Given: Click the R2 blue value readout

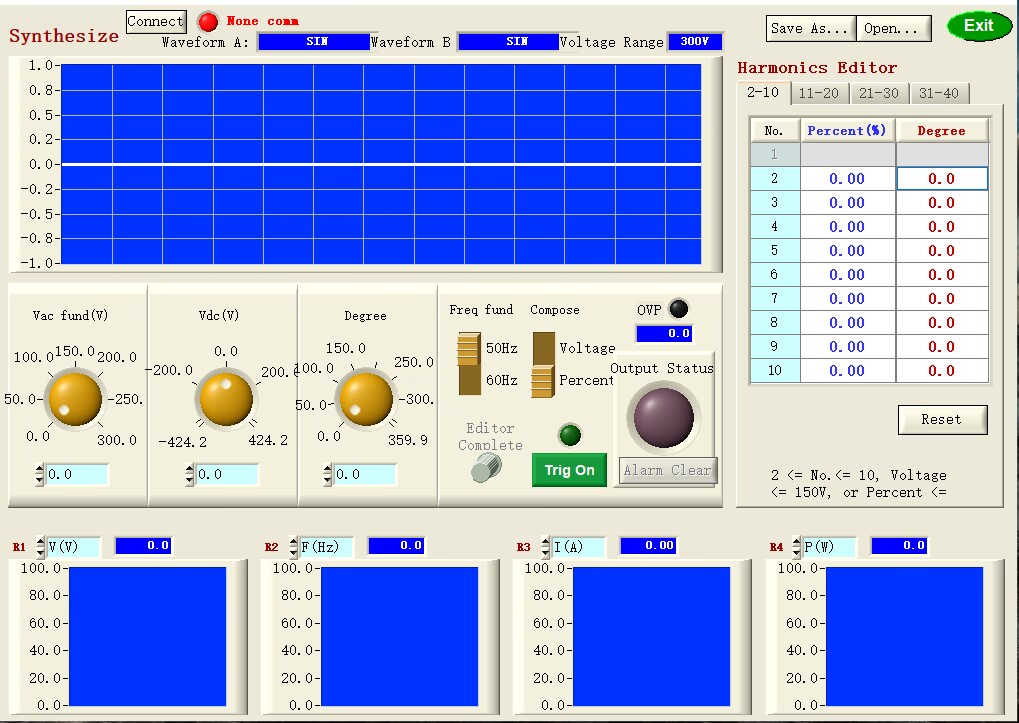Looking at the screenshot, I should click(396, 546).
